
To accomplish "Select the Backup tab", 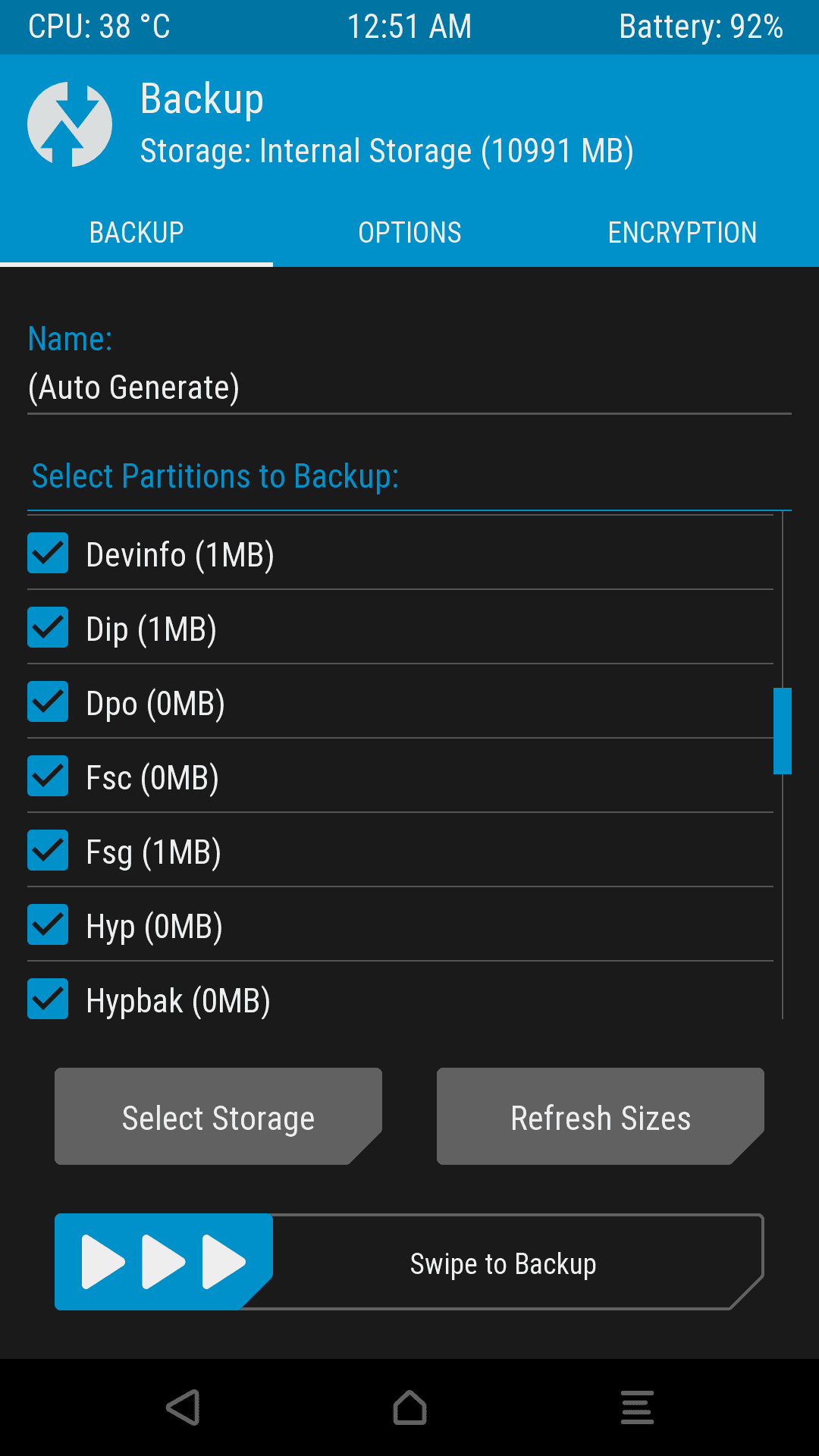I will point(136,233).
